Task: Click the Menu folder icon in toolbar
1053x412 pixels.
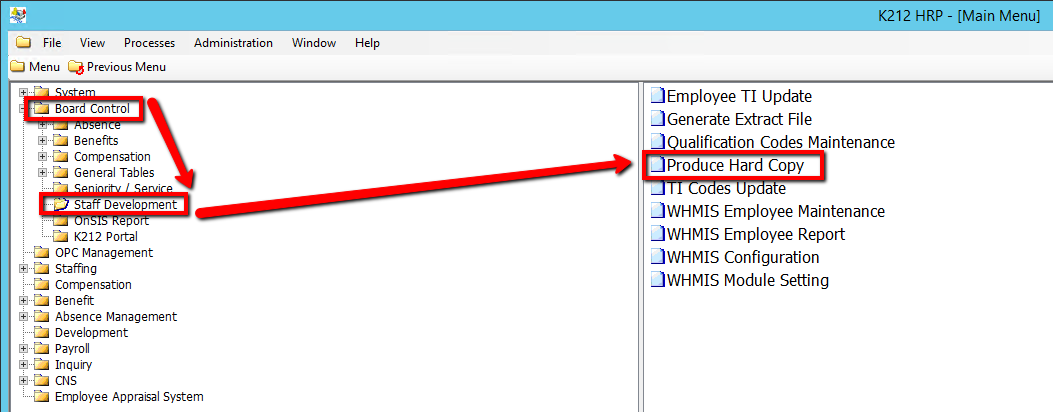Action: pos(17,67)
